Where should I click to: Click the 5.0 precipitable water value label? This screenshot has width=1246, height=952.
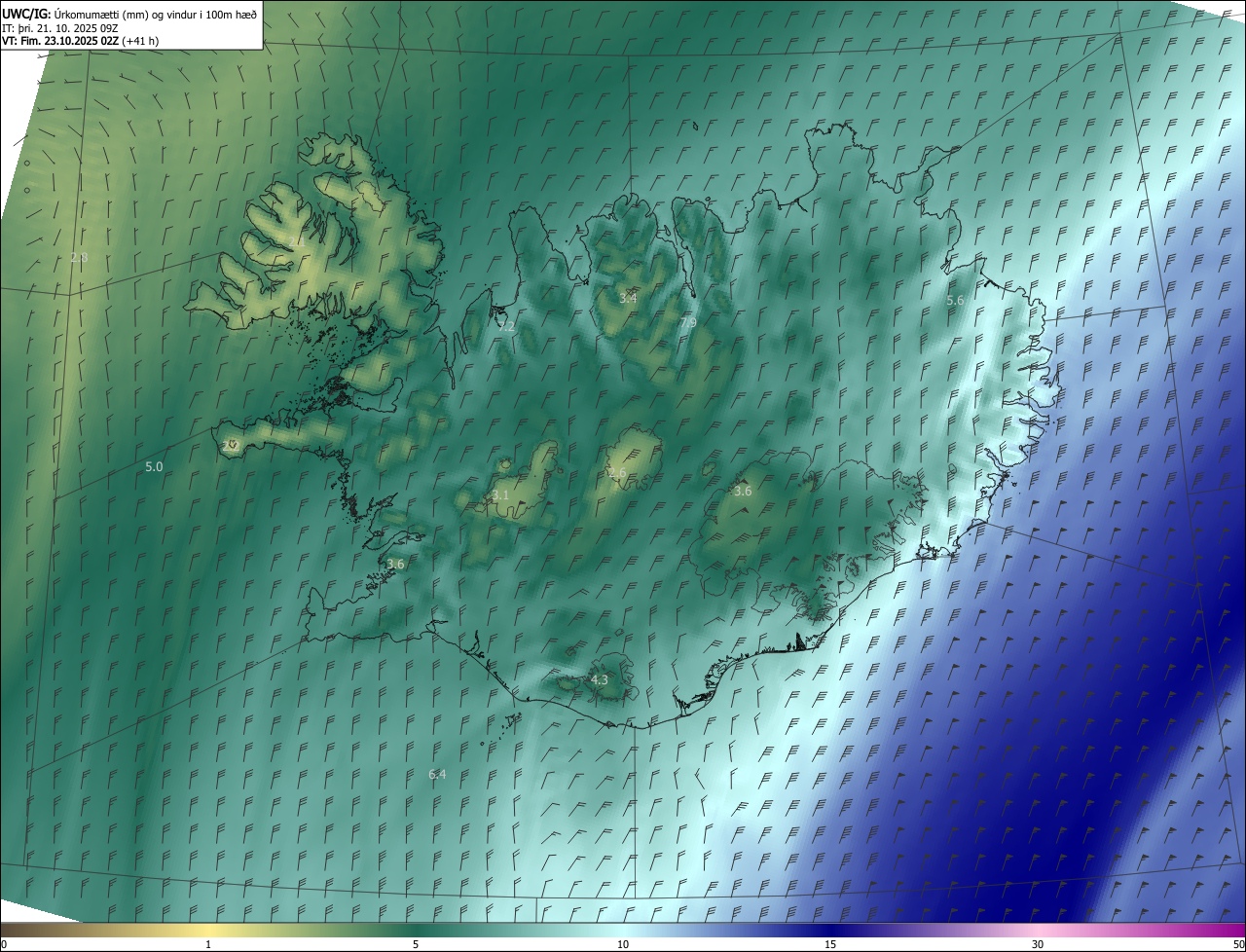154,467
